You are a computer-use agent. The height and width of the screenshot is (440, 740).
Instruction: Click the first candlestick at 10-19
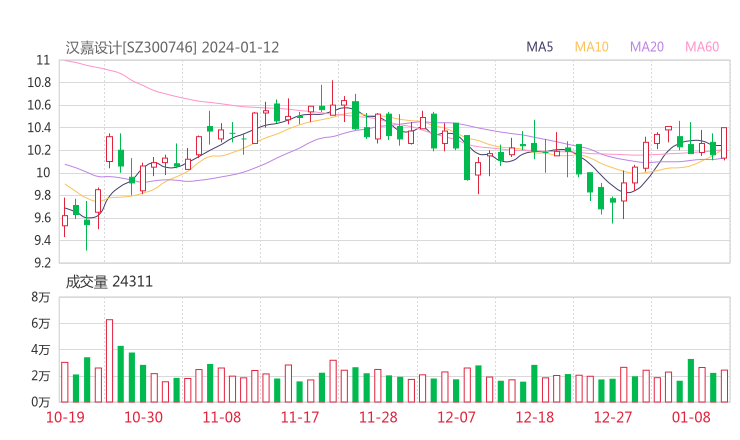[x=65, y=218]
